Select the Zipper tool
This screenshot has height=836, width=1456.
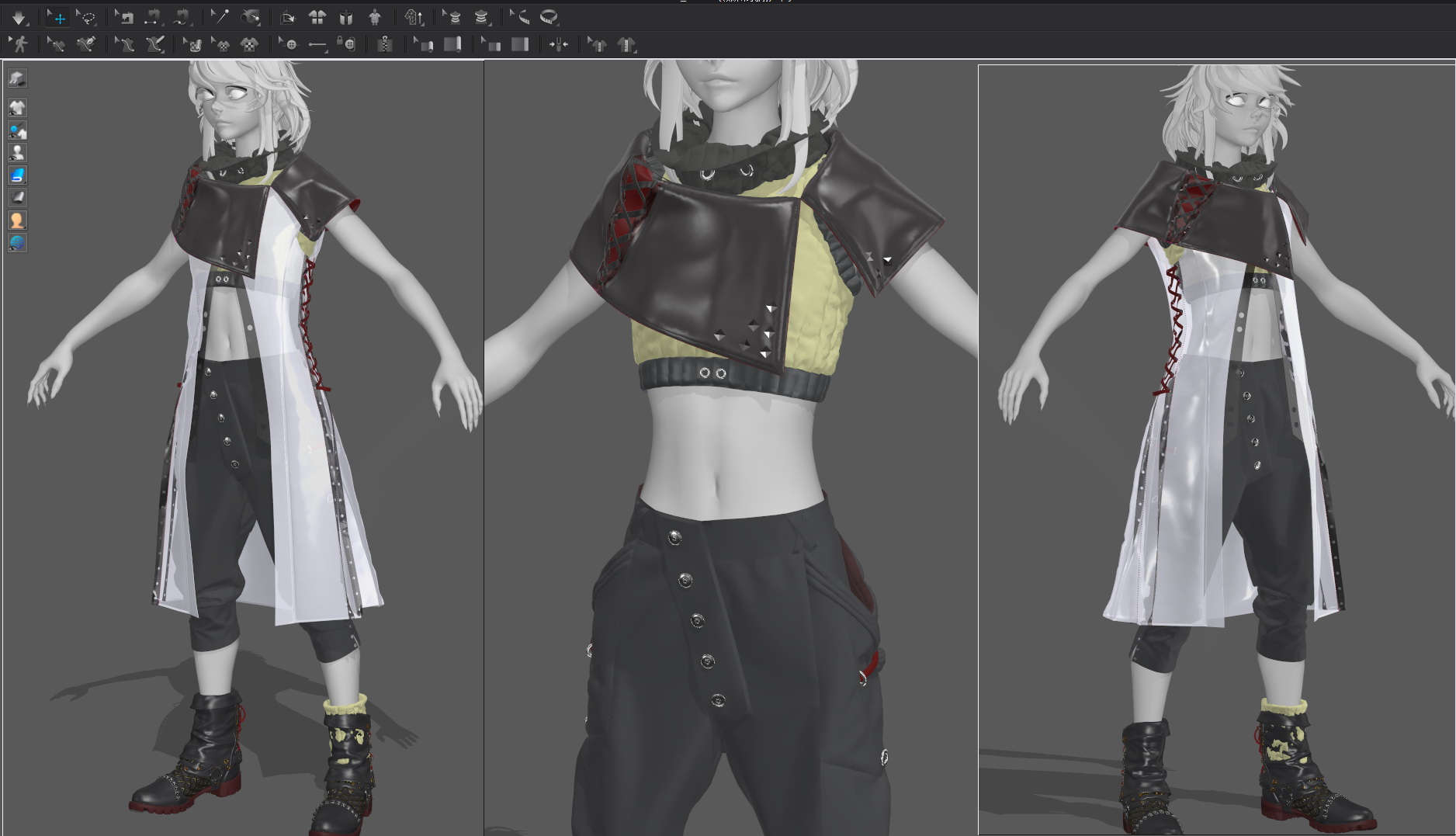pyautogui.click(x=384, y=45)
